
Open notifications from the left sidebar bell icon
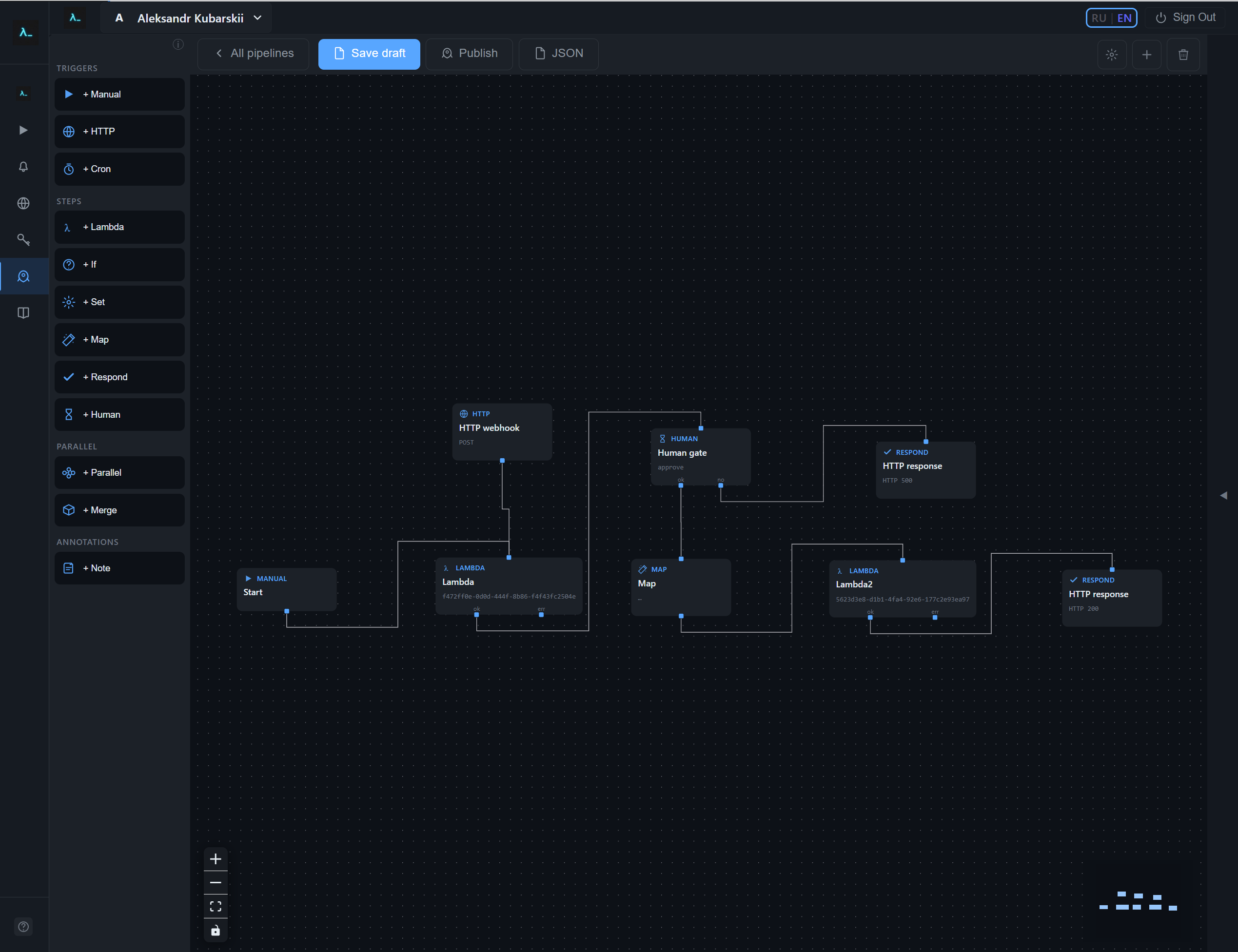24,167
